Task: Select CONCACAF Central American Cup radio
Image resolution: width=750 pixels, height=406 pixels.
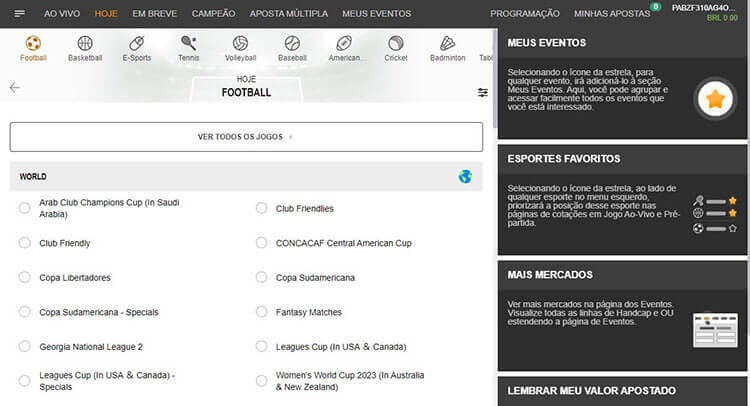Action: [x=261, y=243]
